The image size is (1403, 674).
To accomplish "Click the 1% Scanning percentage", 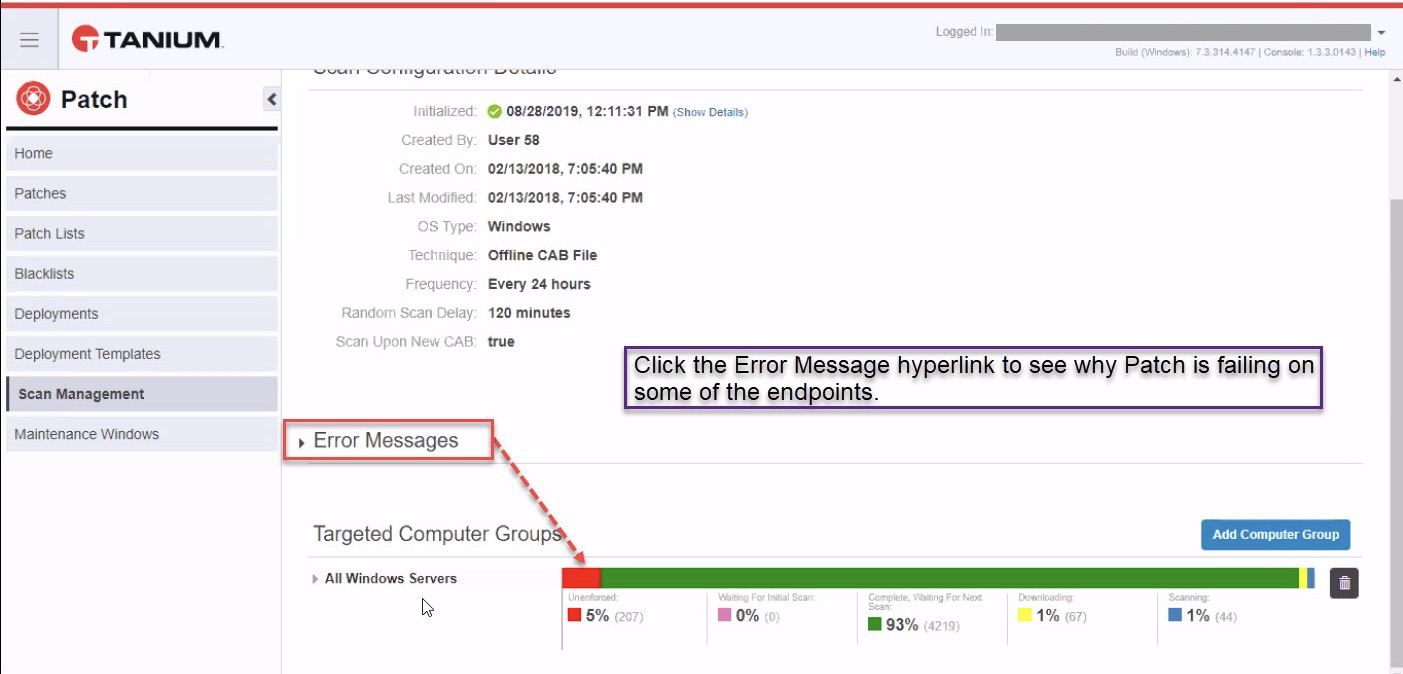I will coord(1198,616).
